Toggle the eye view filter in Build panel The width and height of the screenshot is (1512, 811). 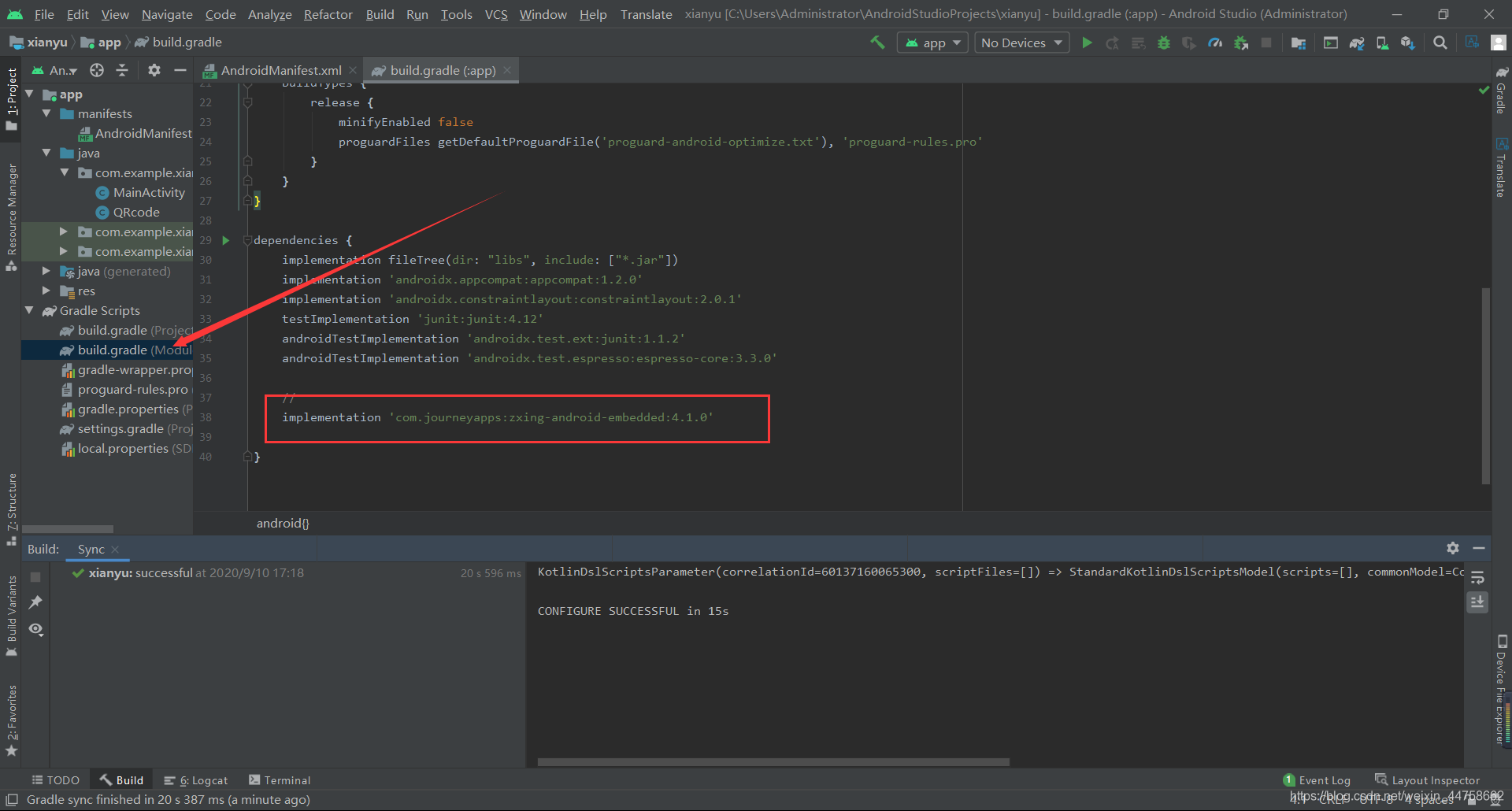(35, 629)
